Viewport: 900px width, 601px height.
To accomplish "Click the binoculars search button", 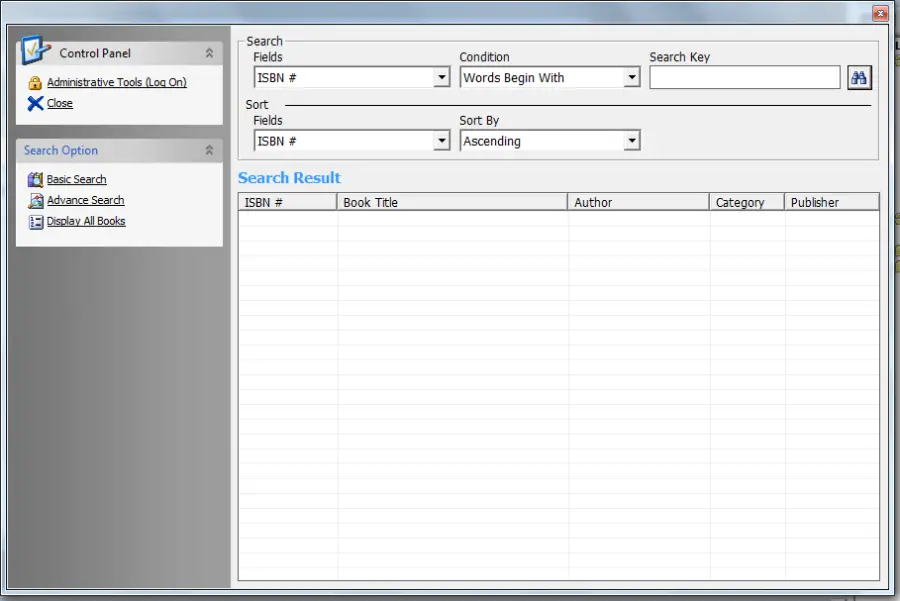I will (x=859, y=77).
